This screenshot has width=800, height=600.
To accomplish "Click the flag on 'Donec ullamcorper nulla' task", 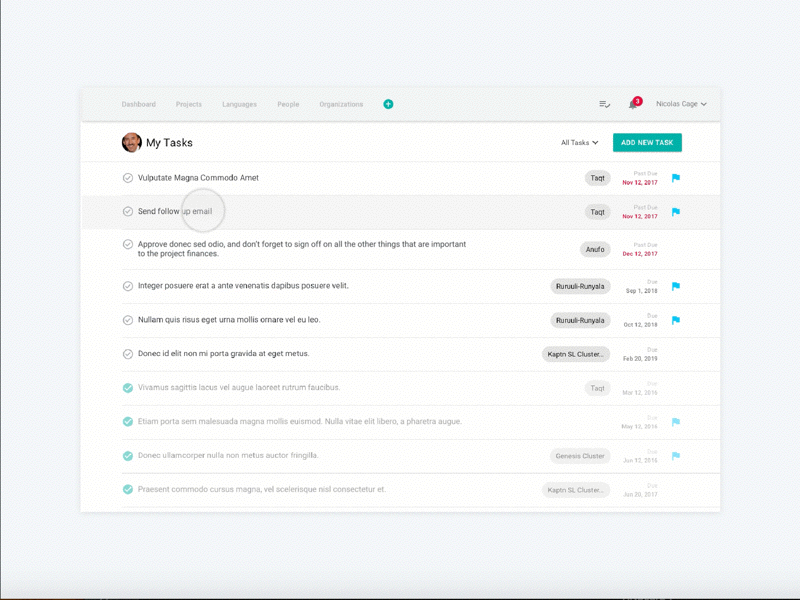I will tap(676, 455).
